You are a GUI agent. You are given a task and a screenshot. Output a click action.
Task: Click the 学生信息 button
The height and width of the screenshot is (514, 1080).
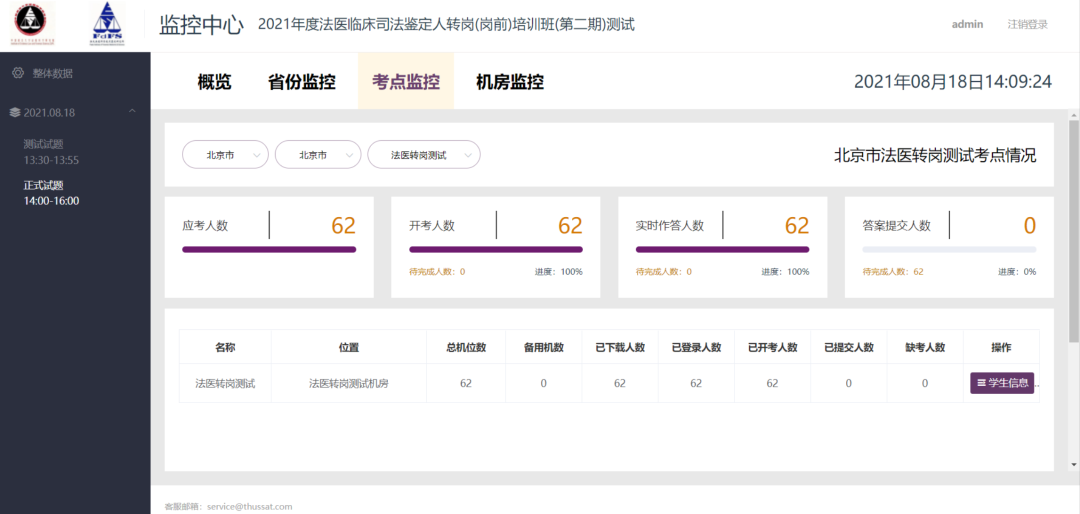(1002, 383)
